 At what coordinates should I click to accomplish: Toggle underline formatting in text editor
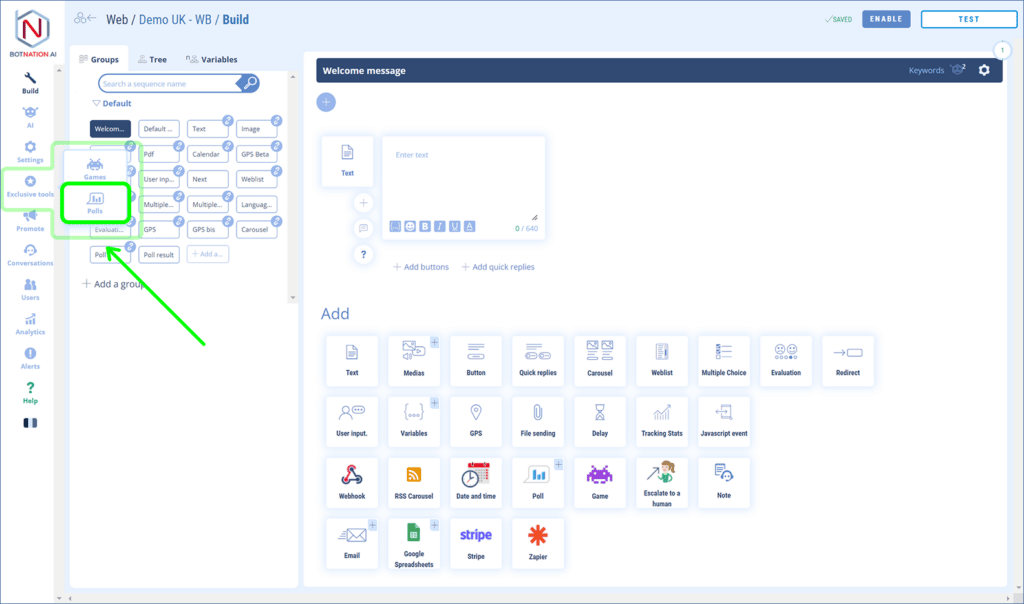pos(455,227)
